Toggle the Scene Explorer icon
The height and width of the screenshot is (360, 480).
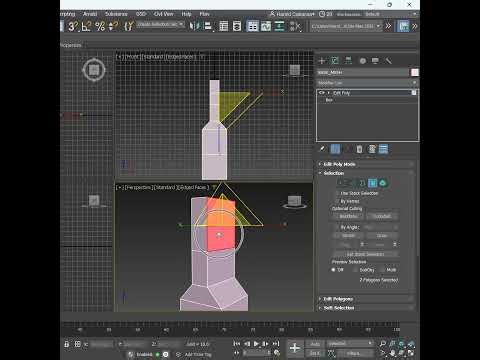pyautogui.click(x=224, y=26)
